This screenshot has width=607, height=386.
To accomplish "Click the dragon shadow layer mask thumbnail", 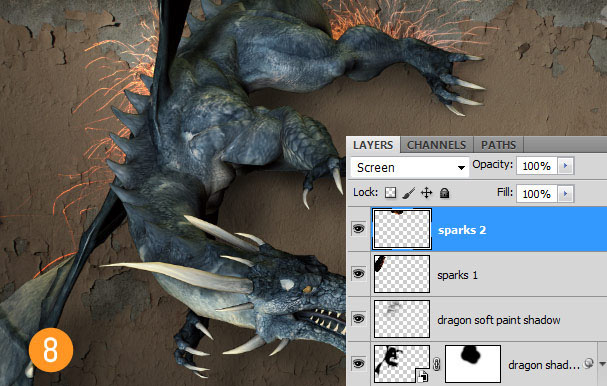I will coord(473,364).
